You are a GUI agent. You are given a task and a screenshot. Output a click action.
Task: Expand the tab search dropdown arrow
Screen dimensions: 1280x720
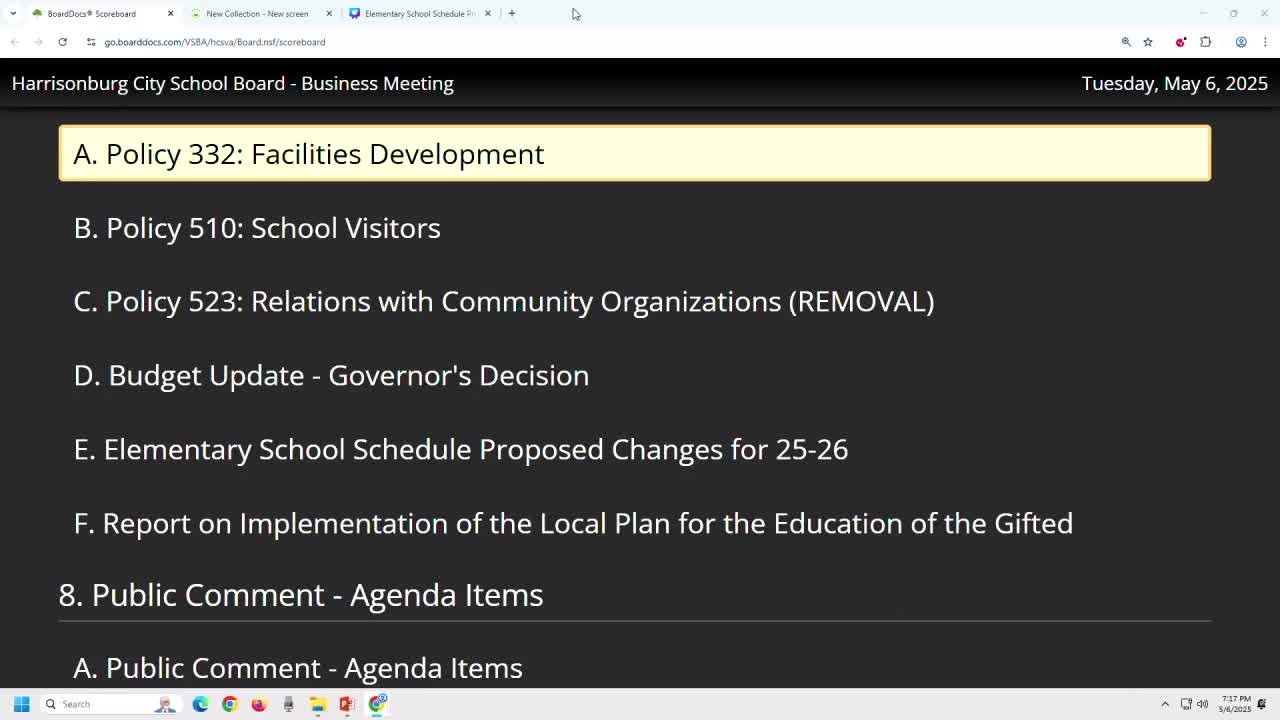coord(13,13)
